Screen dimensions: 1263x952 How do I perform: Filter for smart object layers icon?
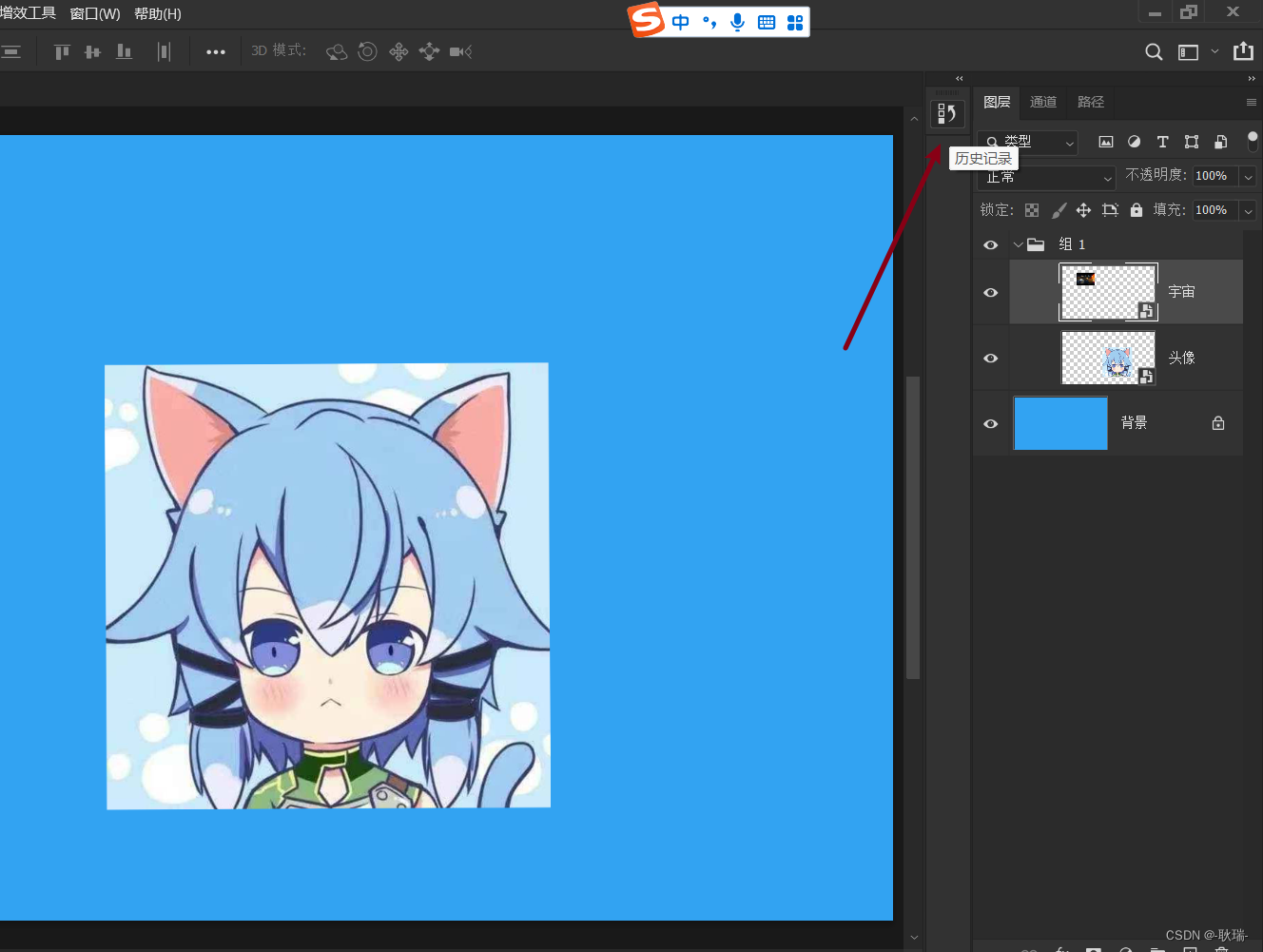point(1221,142)
